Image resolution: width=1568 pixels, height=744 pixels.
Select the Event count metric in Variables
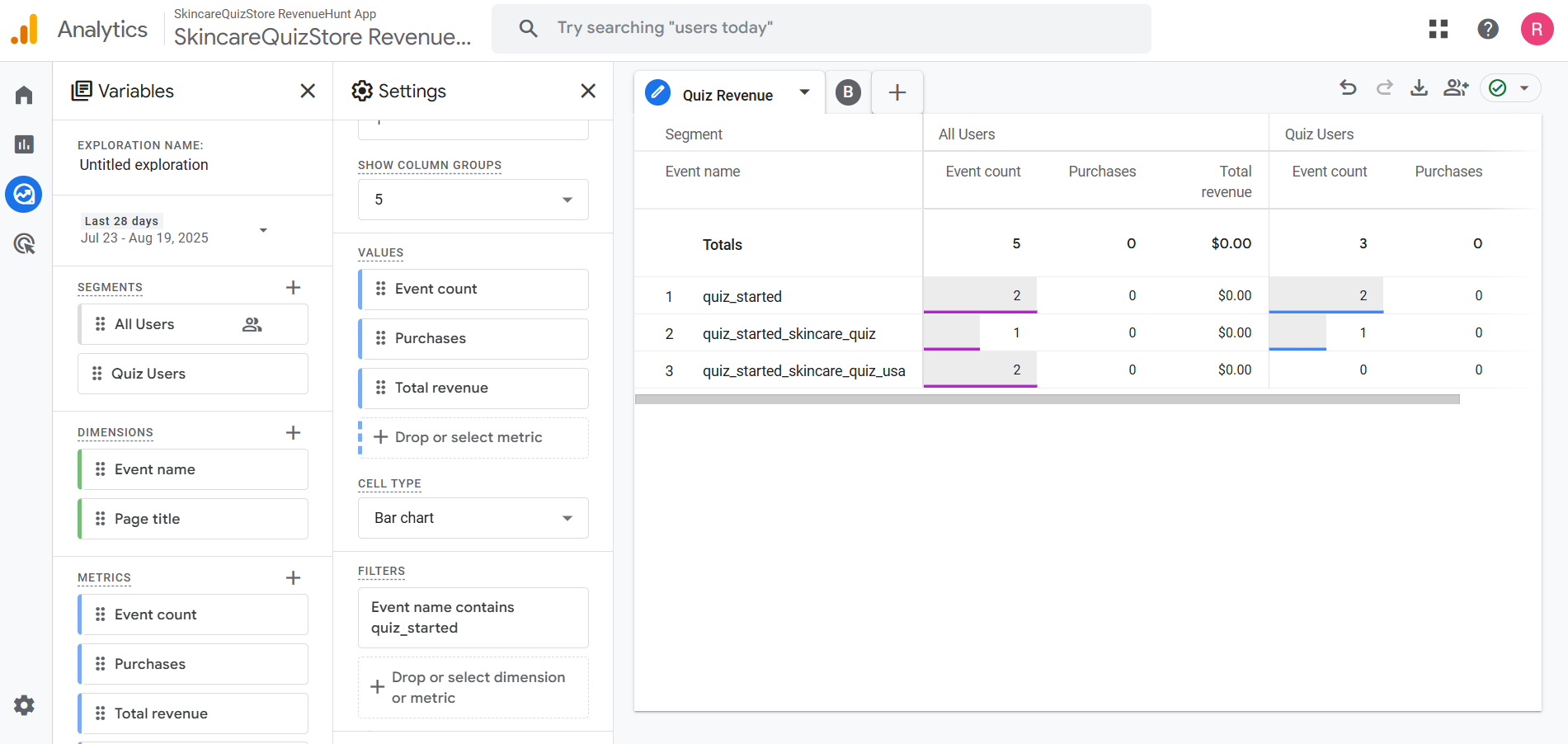(193, 615)
